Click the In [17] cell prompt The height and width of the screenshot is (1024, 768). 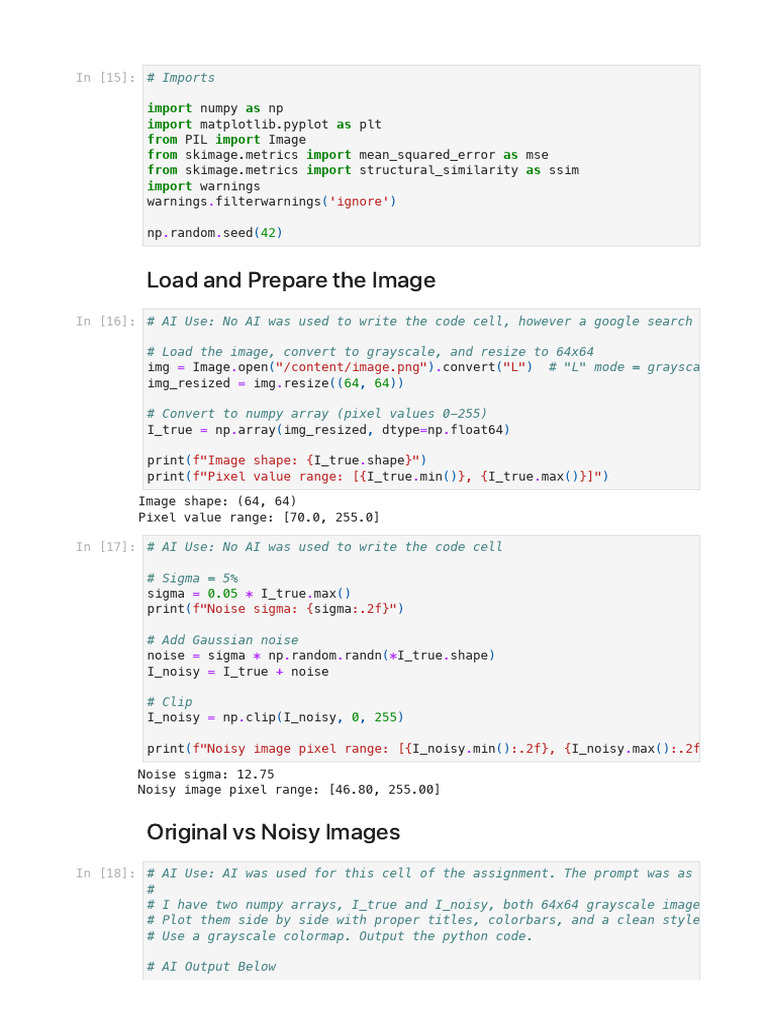[105, 547]
